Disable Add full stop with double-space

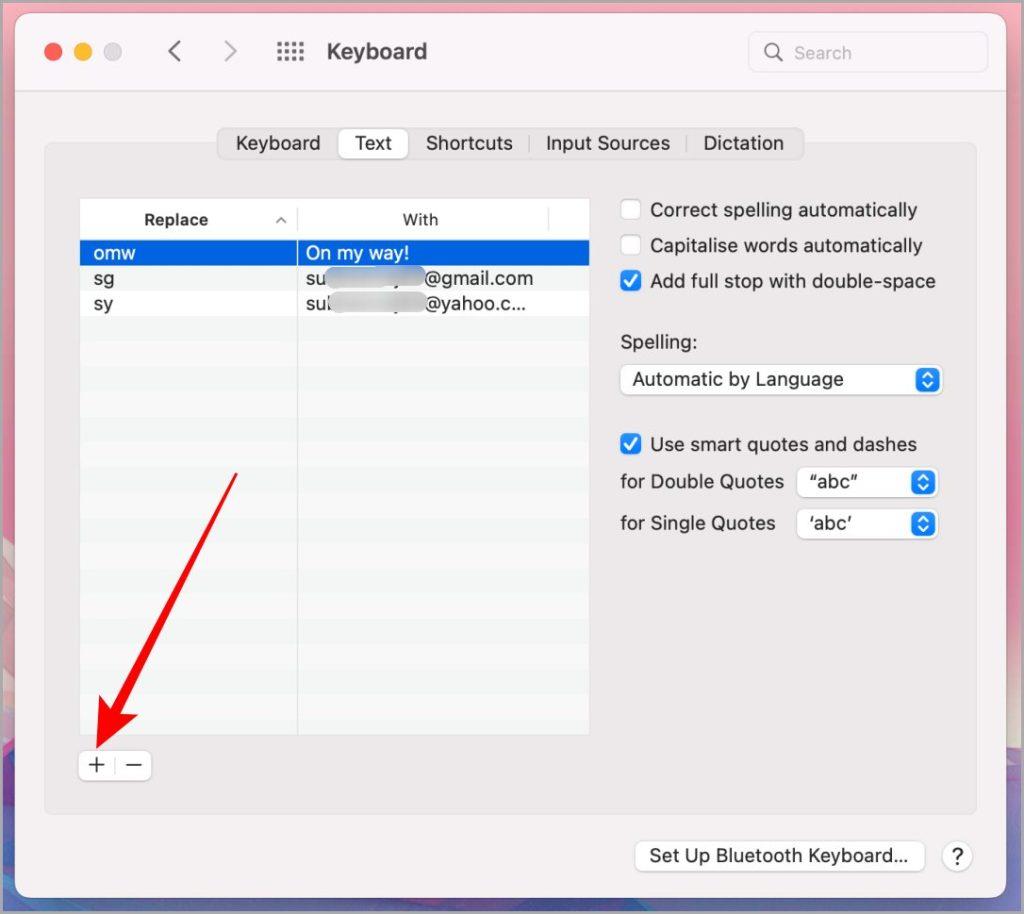630,281
